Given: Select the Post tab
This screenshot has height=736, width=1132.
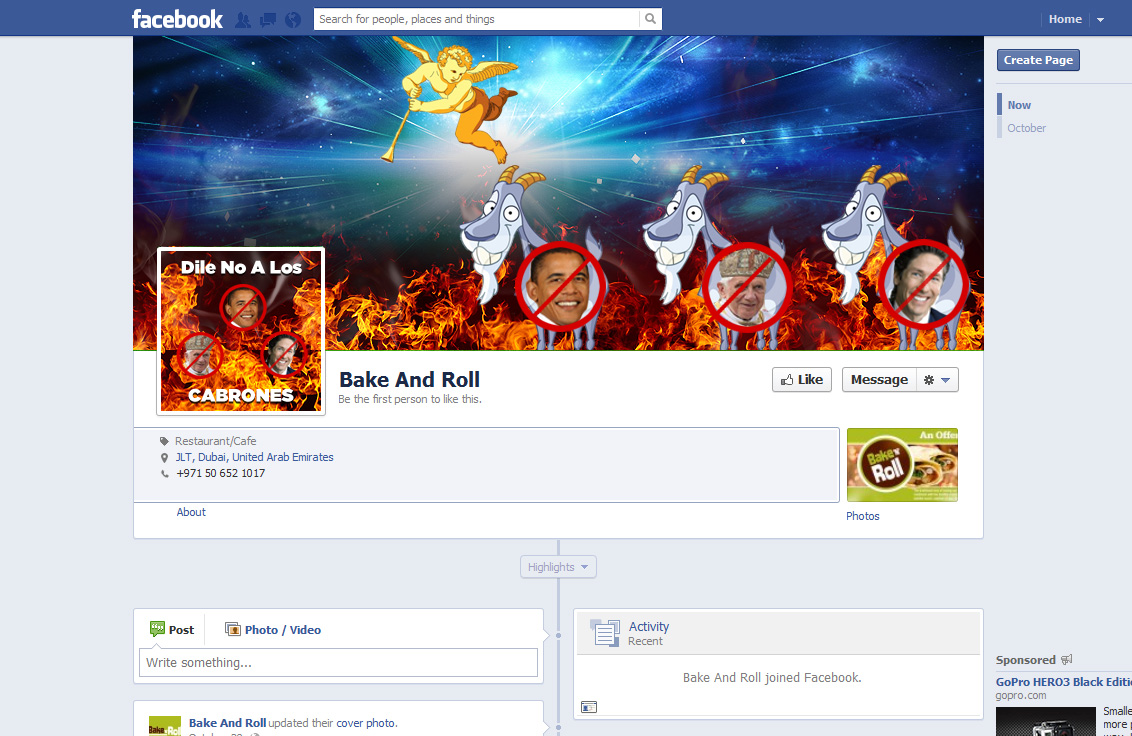Looking at the screenshot, I should pyautogui.click(x=172, y=629).
